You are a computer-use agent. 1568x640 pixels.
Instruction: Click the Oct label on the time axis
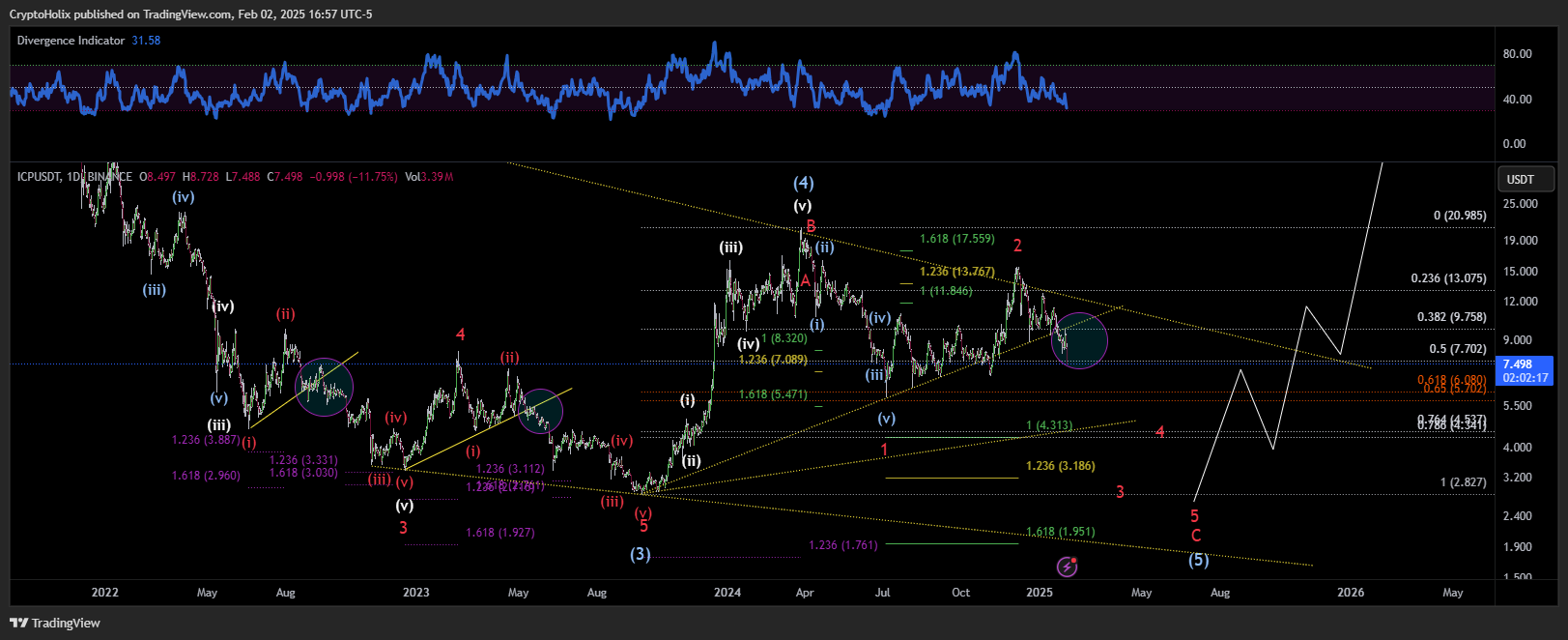point(960,593)
